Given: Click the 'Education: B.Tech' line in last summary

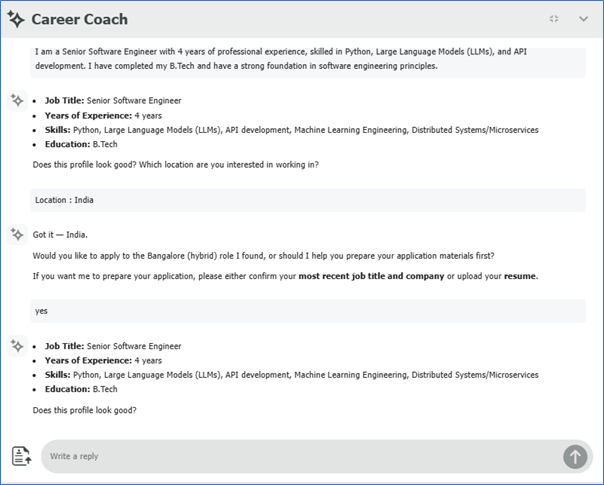Looking at the screenshot, I should [x=81, y=390].
